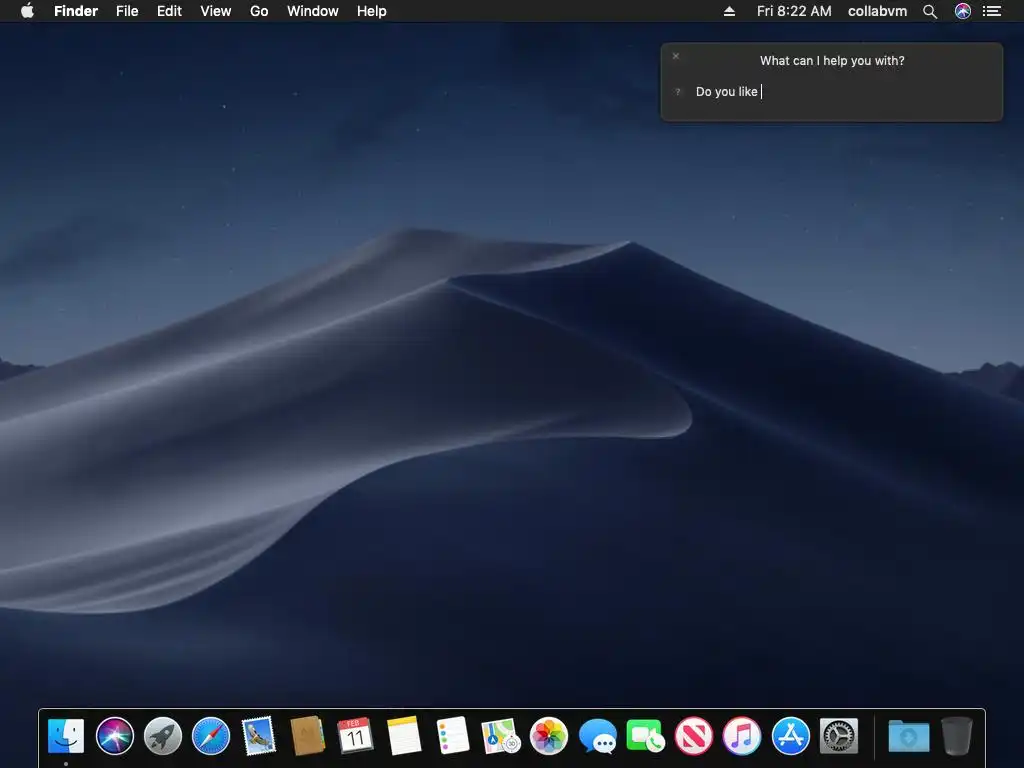Viewport: 1024px width, 768px height.
Task: Open Calendar showing Feb 11
Action: pyautogui.click(x=355, y=736)
